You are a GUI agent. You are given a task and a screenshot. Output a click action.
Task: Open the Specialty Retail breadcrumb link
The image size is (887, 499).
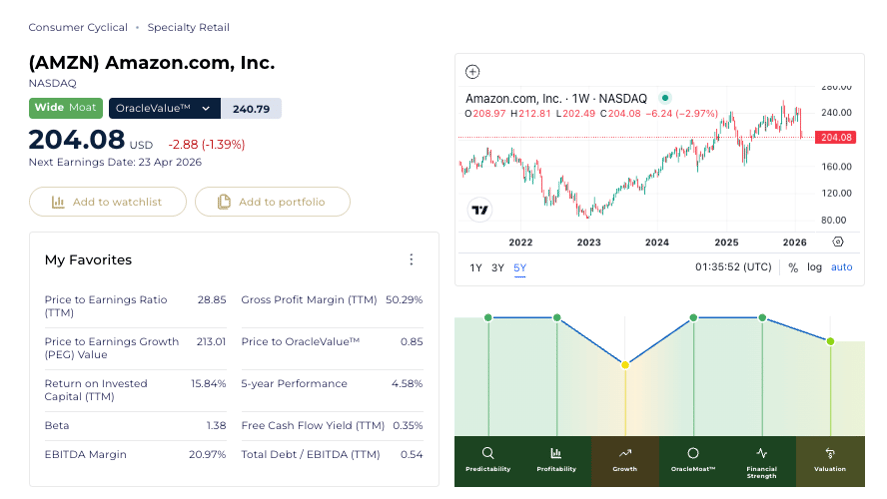coord(188,27)
